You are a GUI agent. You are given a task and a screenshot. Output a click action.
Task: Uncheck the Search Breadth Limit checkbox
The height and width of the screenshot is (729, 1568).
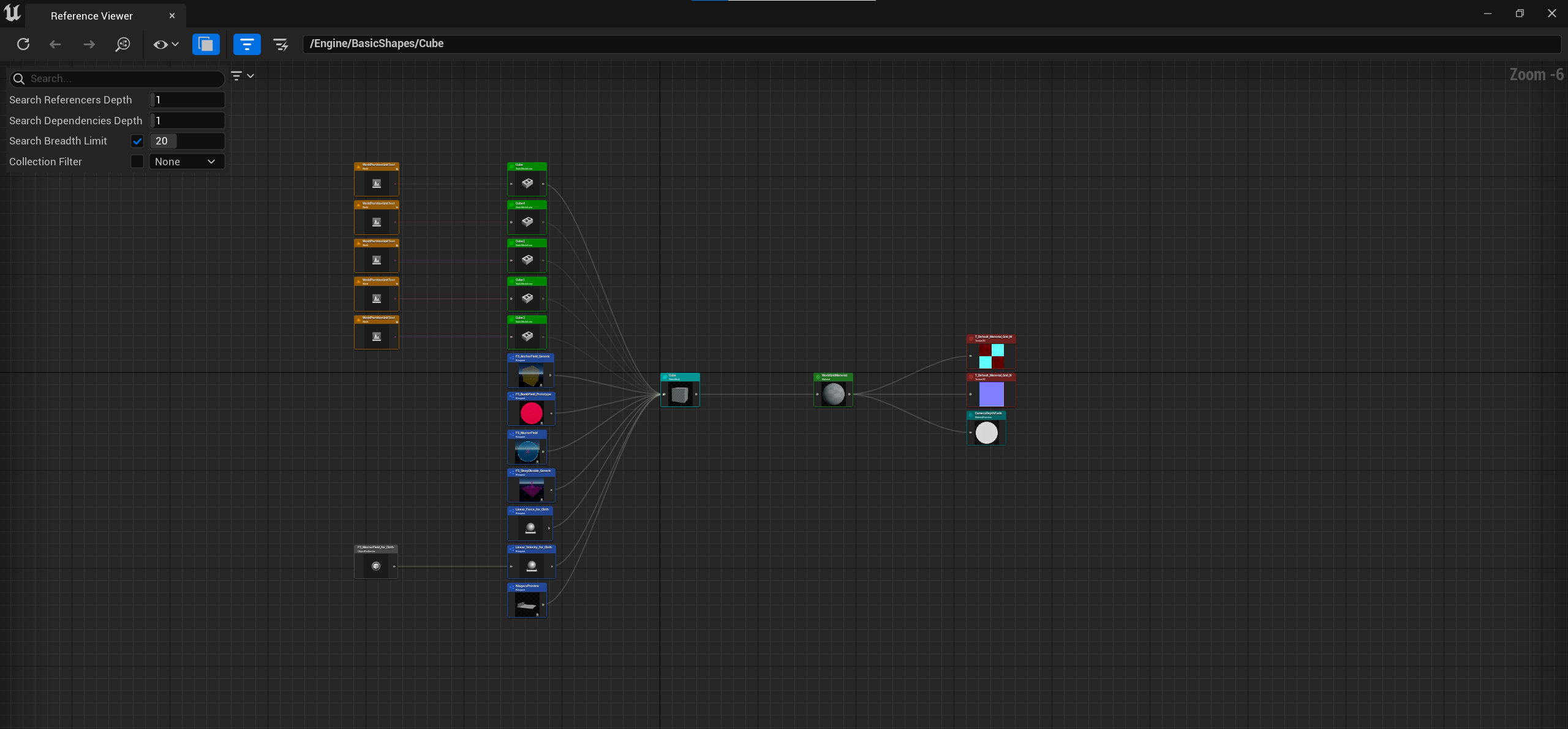click(137, 141)
